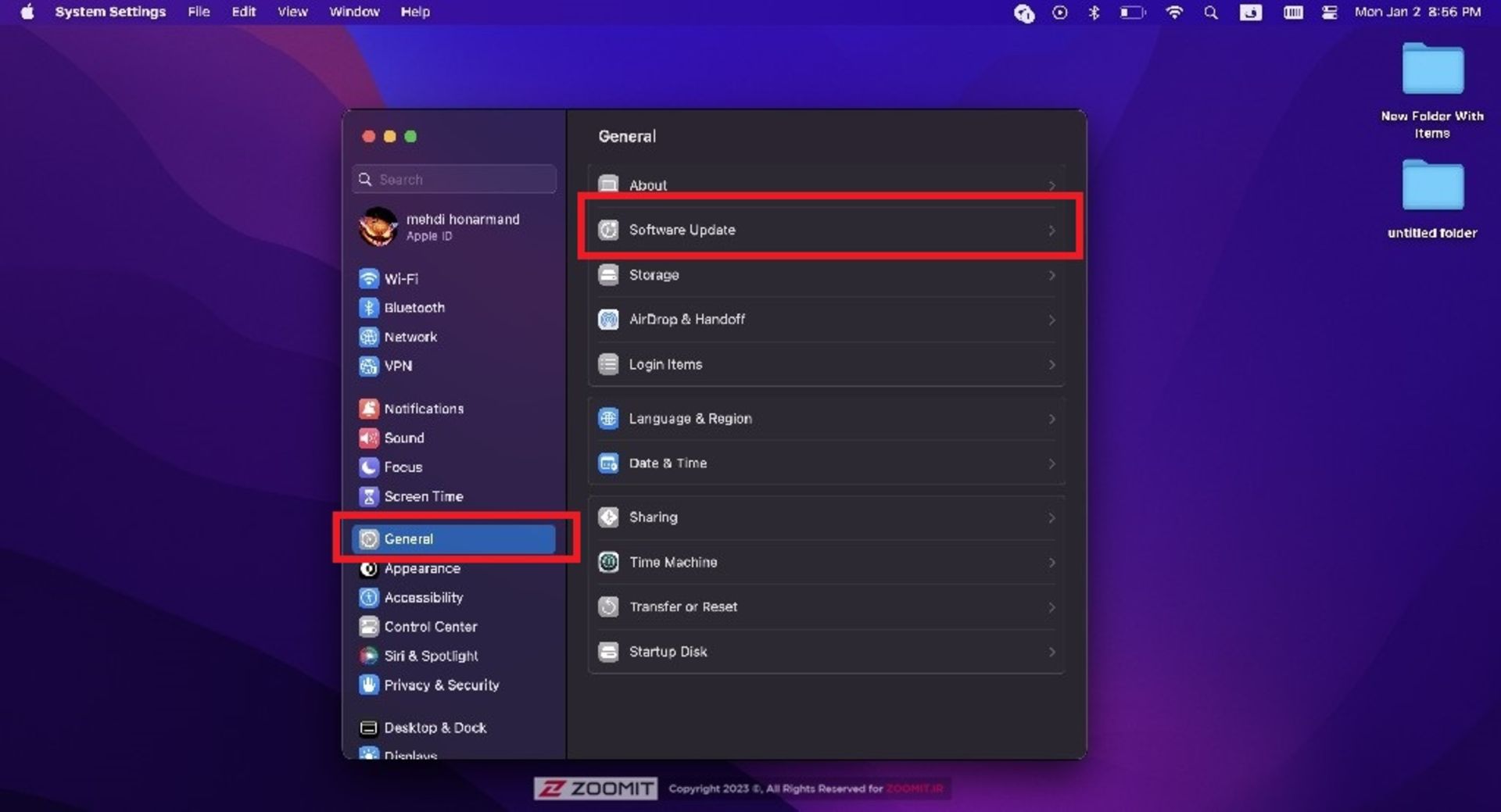
Task: Click the Focus moon icon
Action: click(x=368, y=467)
